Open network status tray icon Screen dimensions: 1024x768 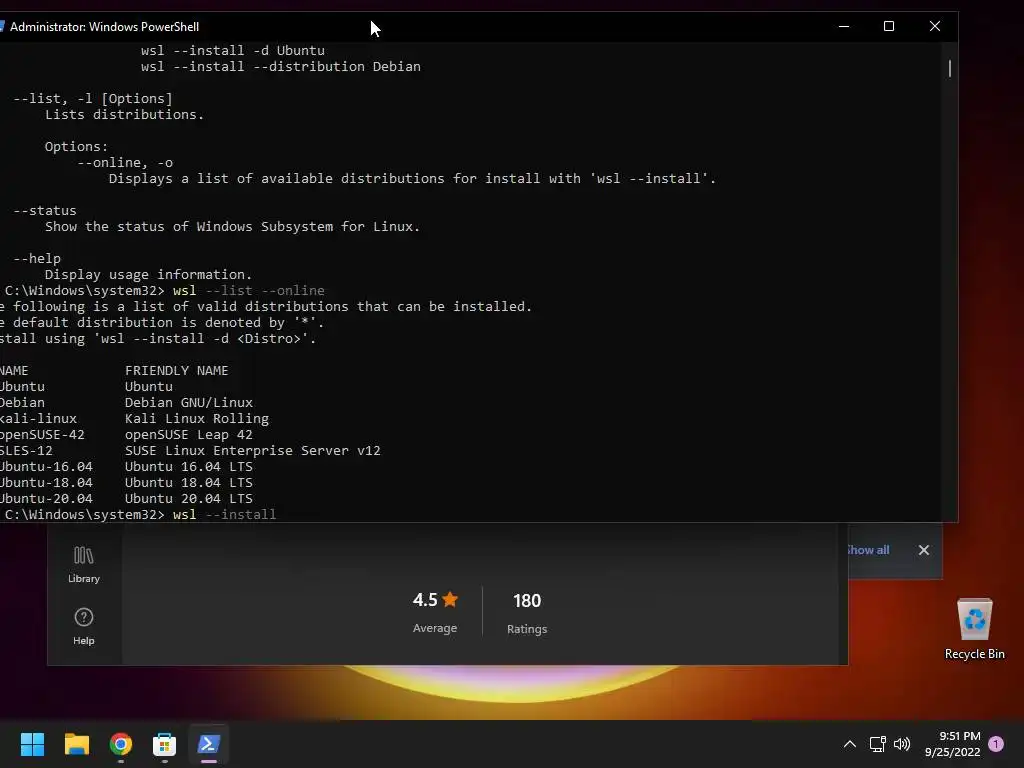tap(877, 744)
